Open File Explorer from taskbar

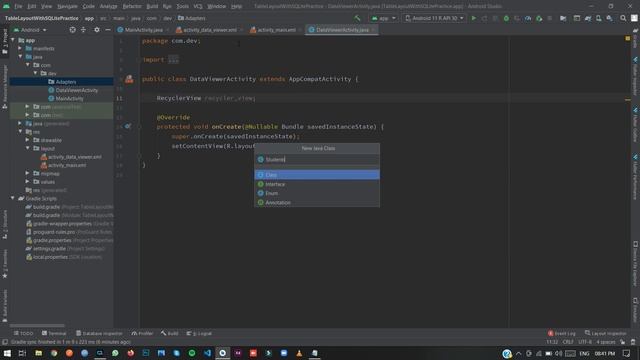[38, 353]
